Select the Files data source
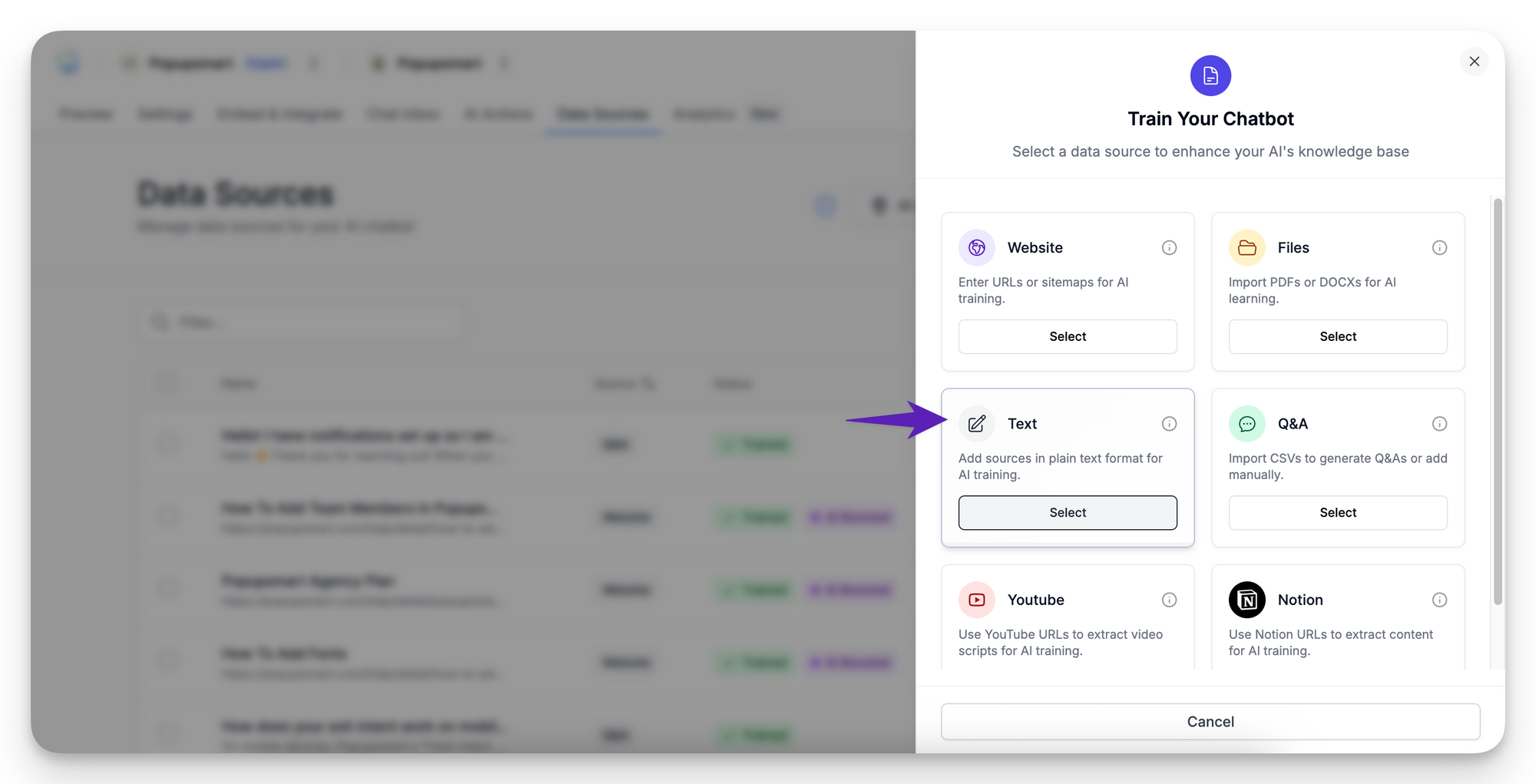The width and height of the screenshot is (1536, 784). coord(1338,336)
